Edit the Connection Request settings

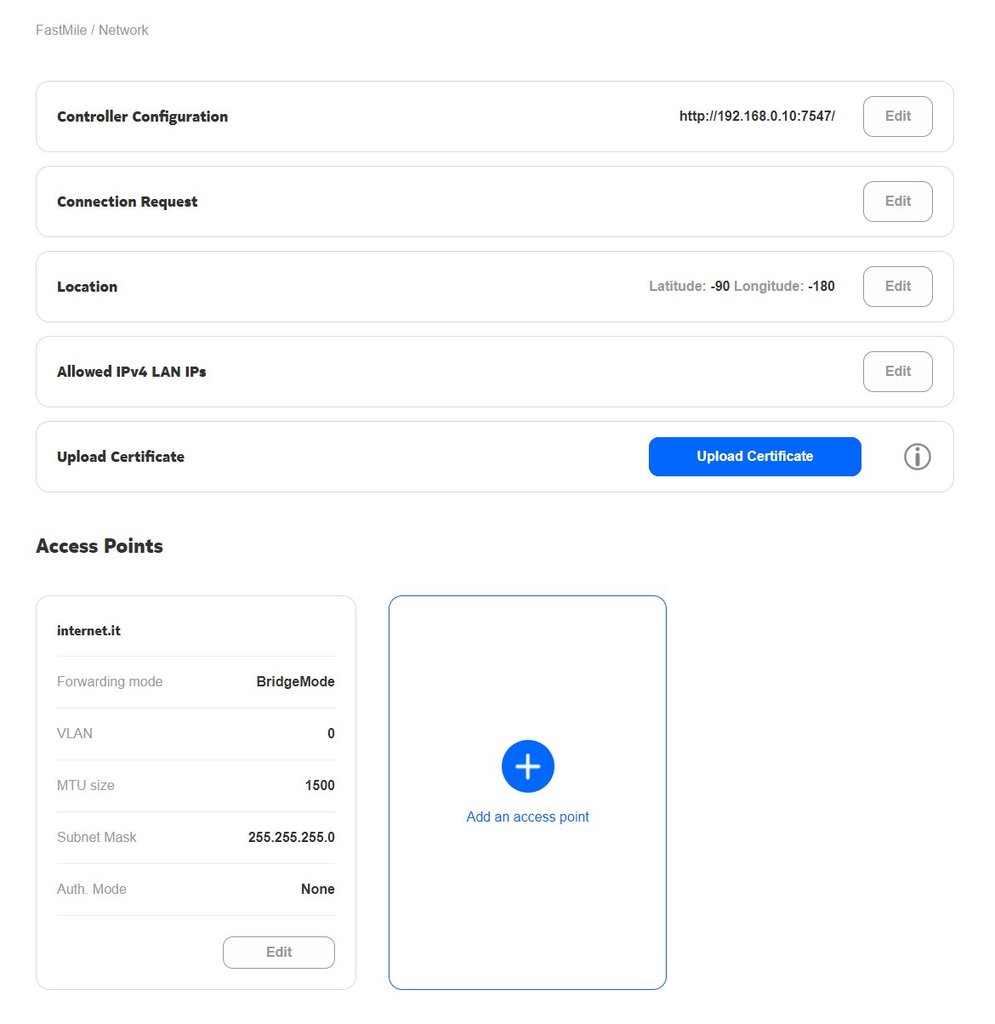897,201
